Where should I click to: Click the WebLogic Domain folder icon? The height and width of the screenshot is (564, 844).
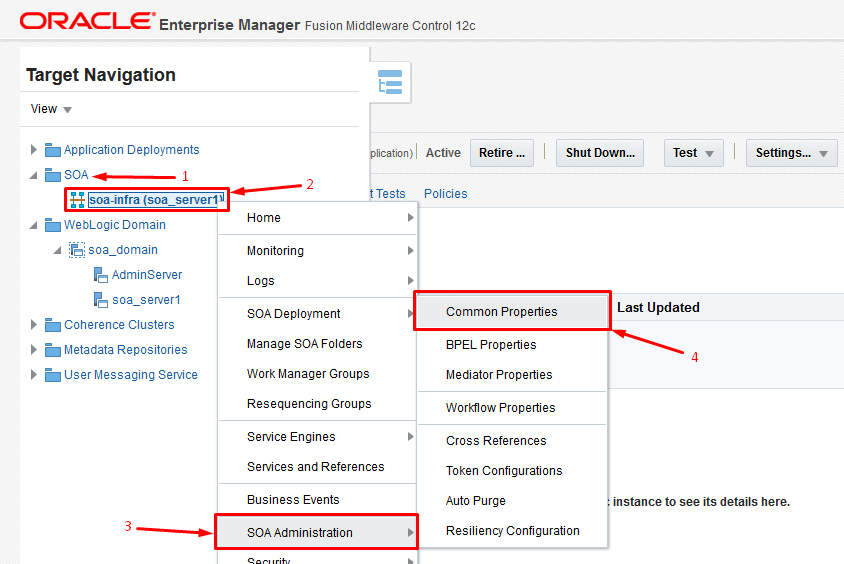(52, 225)
